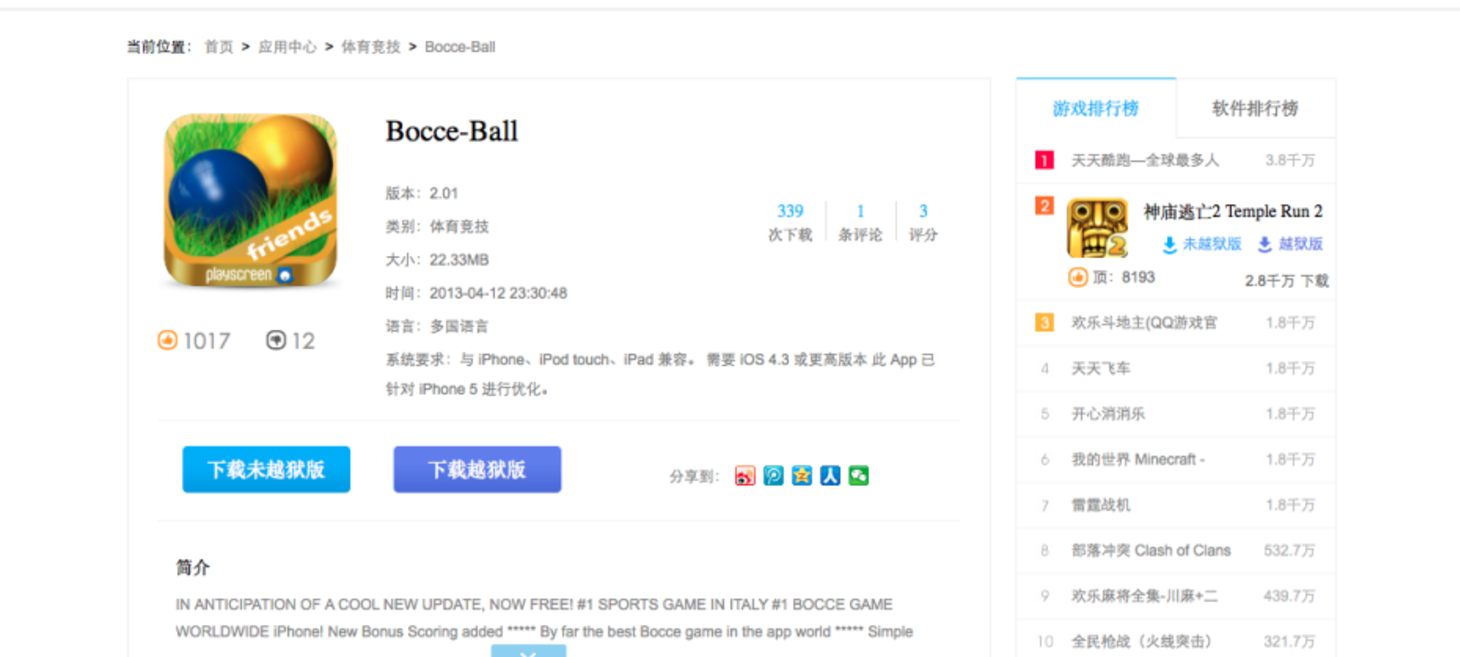Click 439.7万 beside 欢乐麻将全集
This screenshot has width=1460, height=657.
[1290, 596]
